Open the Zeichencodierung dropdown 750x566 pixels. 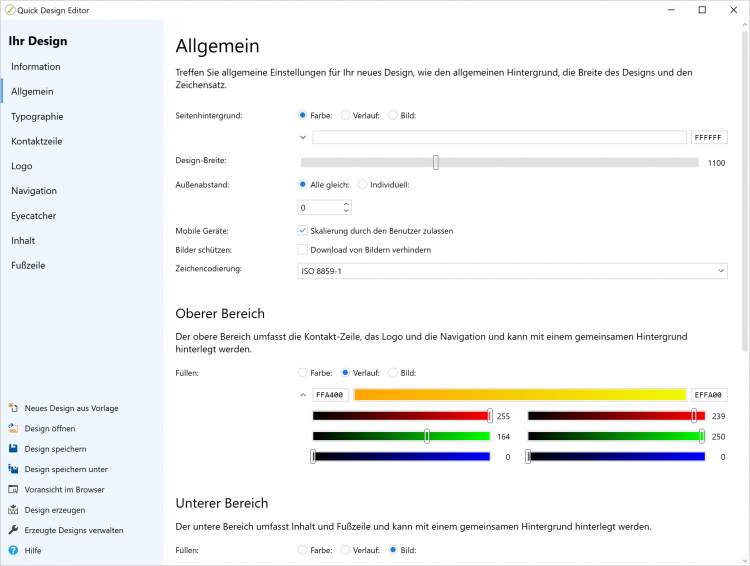pos(513,270)
